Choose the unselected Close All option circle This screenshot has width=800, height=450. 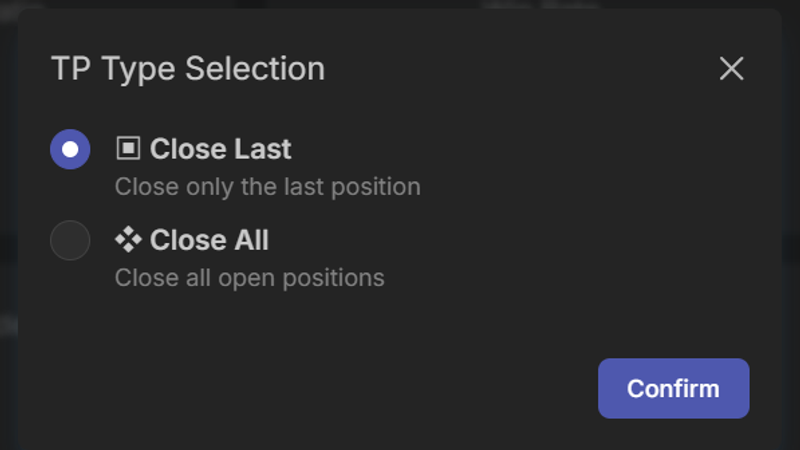point(70,241)
